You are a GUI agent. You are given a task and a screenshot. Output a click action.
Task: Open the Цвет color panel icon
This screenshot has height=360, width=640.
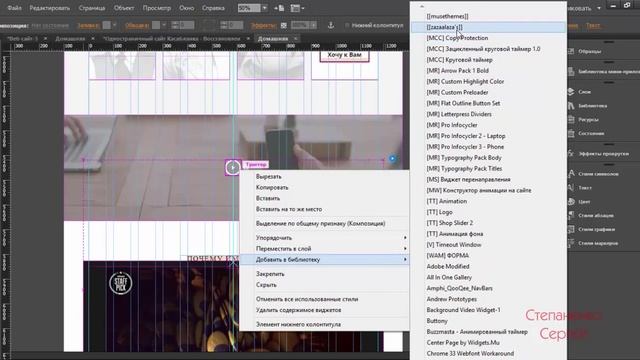[x=571, y=201]
